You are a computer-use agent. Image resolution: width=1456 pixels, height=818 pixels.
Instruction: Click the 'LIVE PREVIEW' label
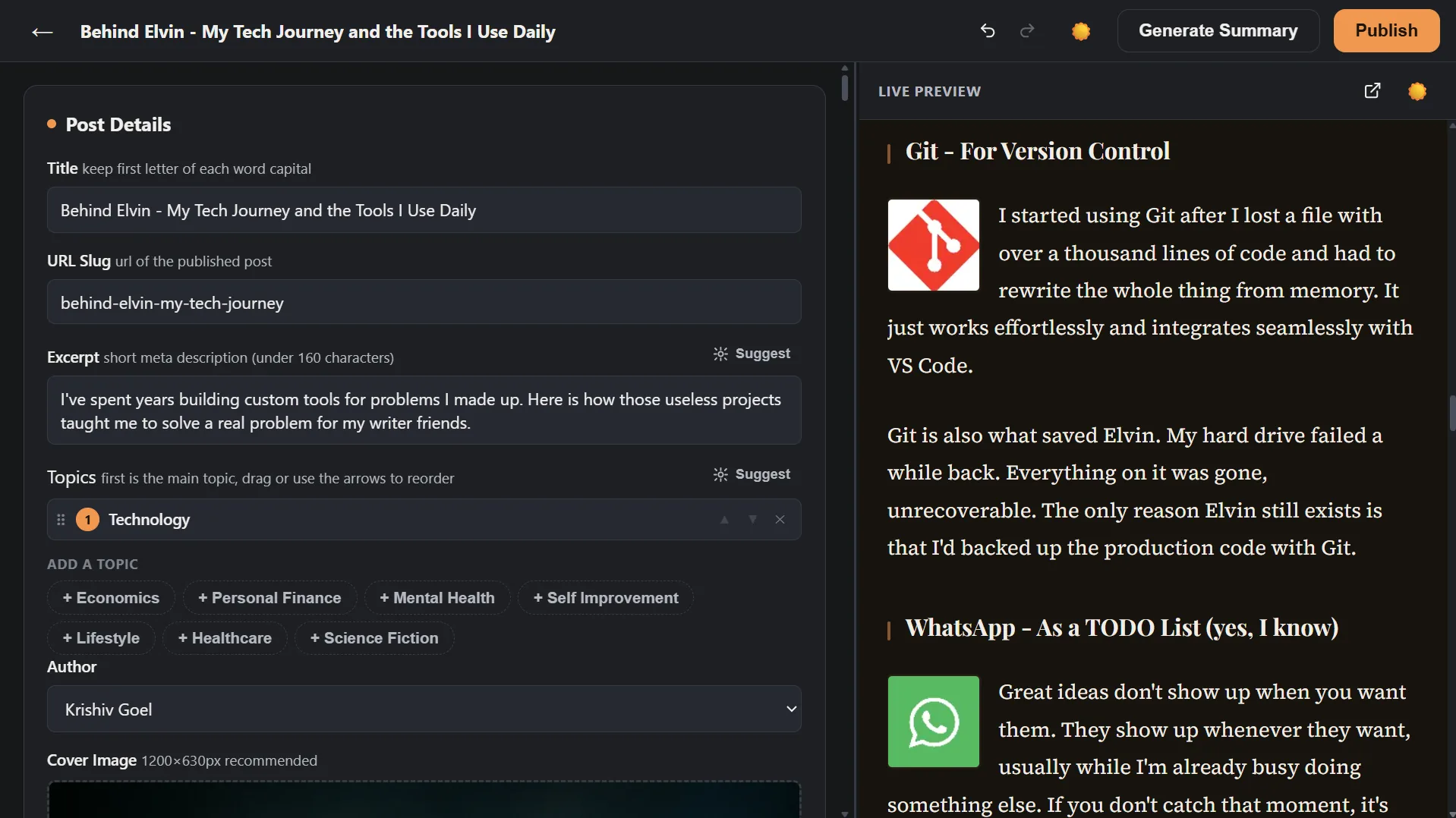coord(929,92)
